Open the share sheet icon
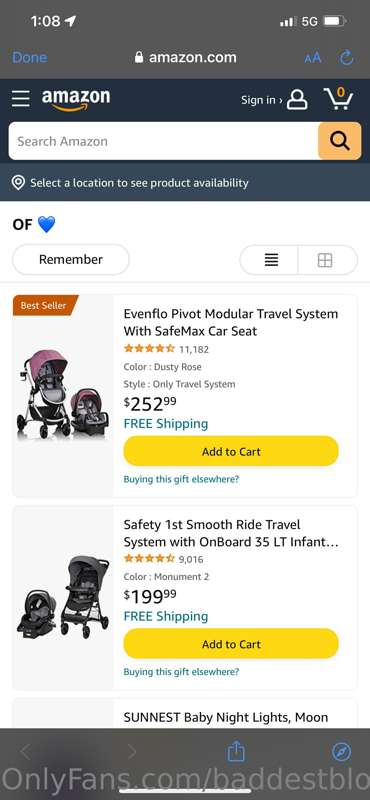The image size is (370, 800). [x=236, y=751]
